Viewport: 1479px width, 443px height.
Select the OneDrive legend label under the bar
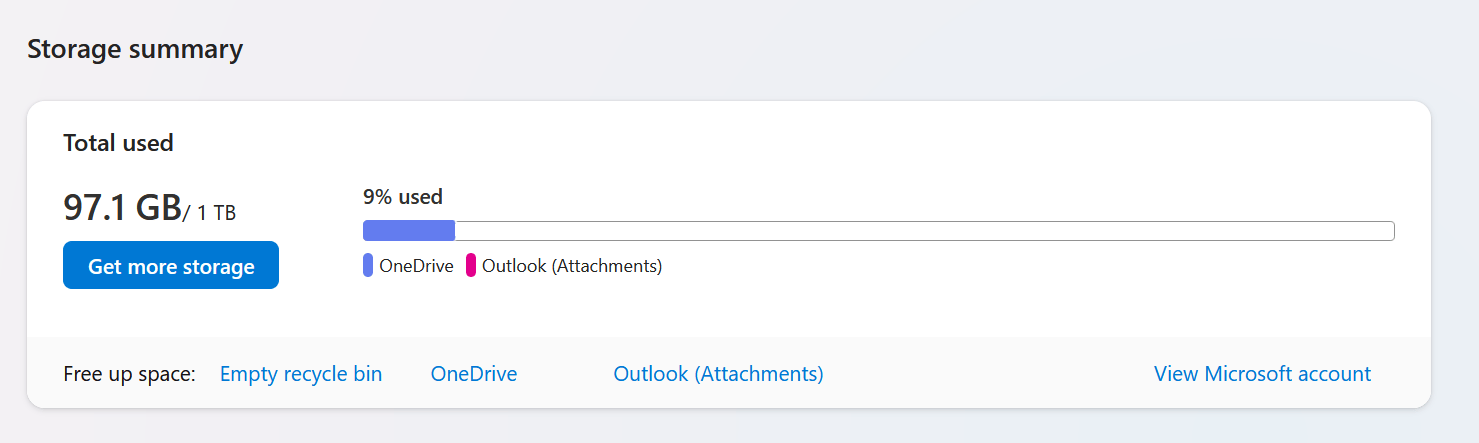(416, 266)
